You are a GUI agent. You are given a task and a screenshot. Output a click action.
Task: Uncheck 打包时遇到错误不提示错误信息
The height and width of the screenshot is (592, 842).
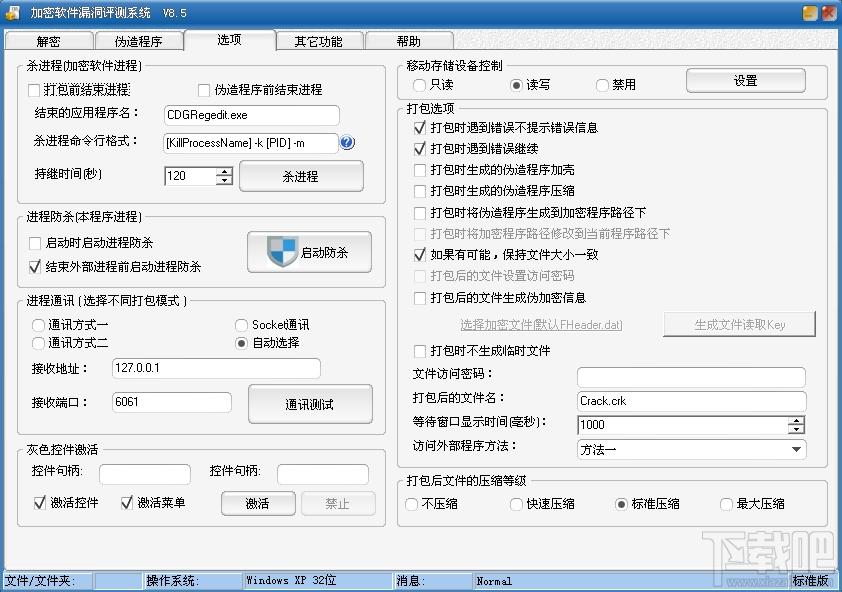[420, 128]
